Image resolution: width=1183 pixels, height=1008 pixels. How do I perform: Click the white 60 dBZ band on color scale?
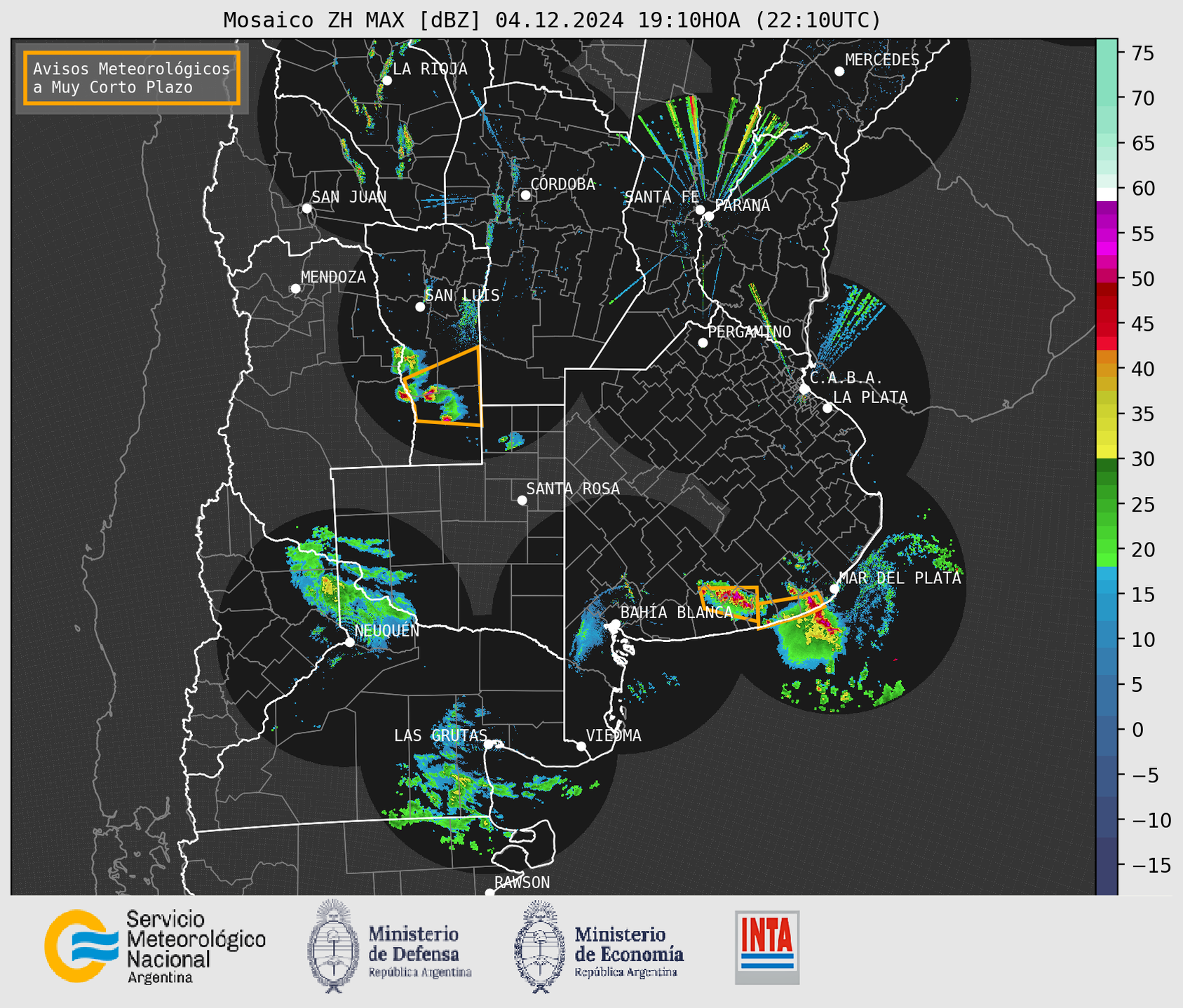(1107, 194)
